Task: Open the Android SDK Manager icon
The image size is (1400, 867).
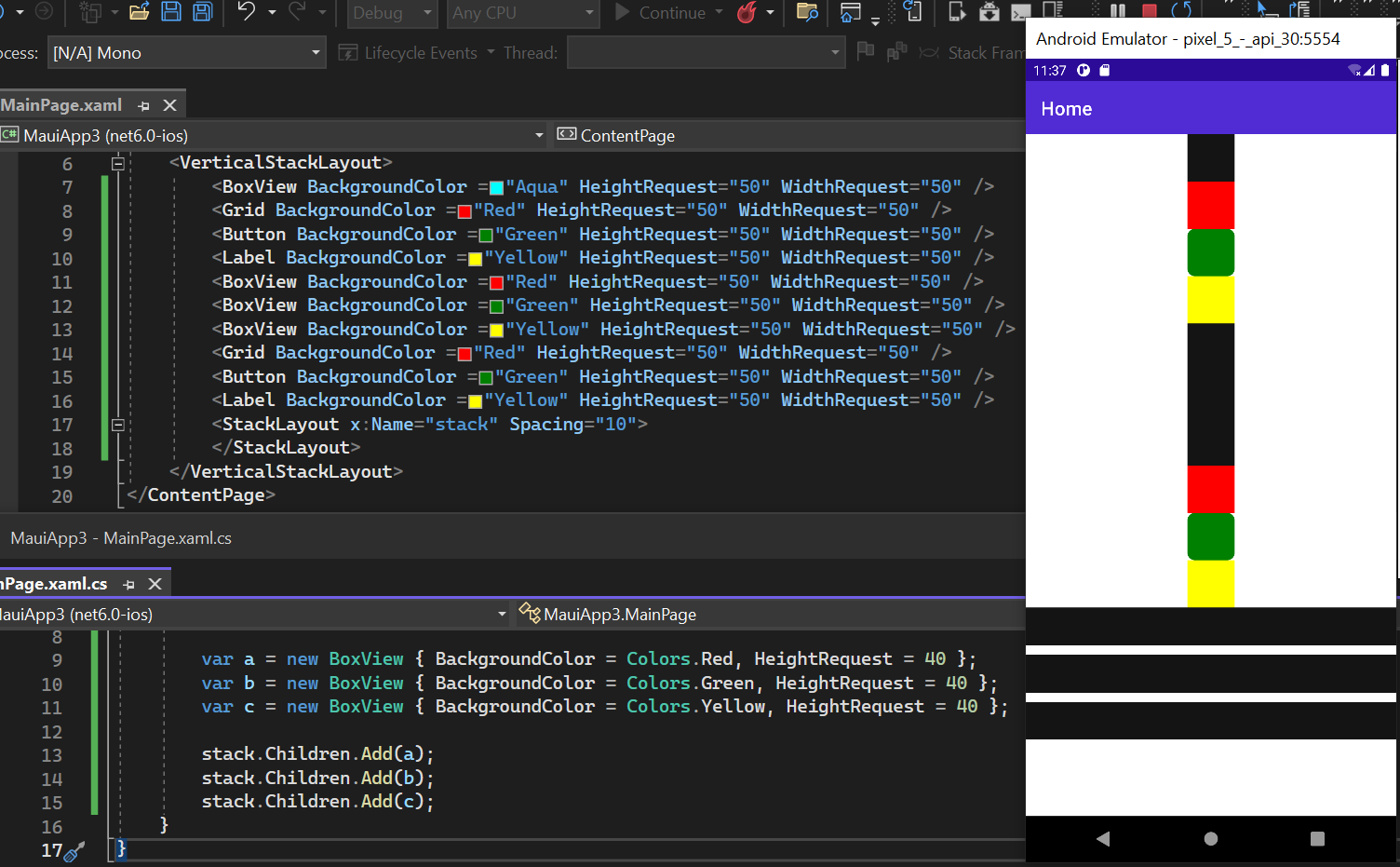Action: pos(989,12)
